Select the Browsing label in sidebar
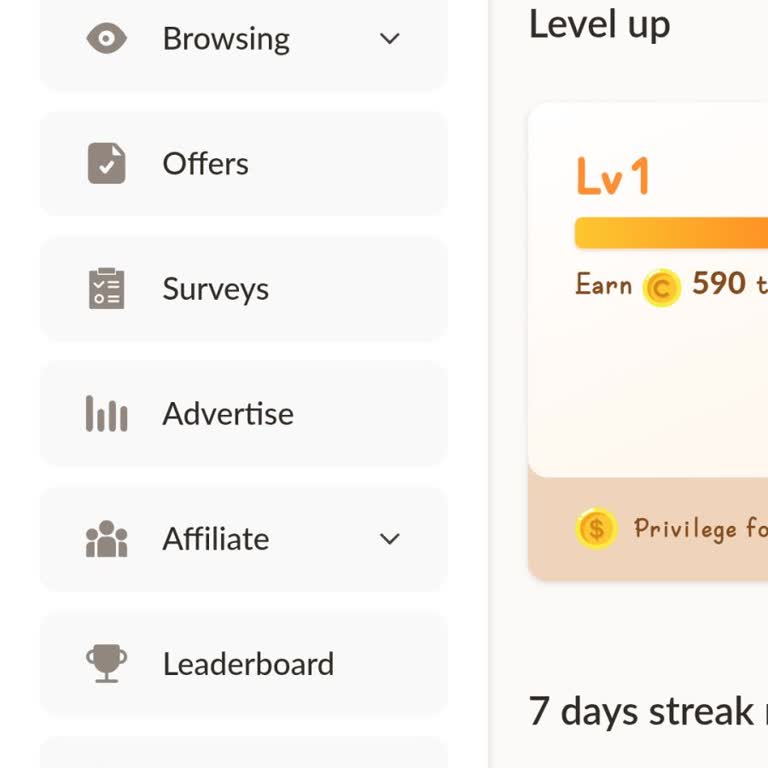Viewport: 768px width, 768px height. [226, 39]
